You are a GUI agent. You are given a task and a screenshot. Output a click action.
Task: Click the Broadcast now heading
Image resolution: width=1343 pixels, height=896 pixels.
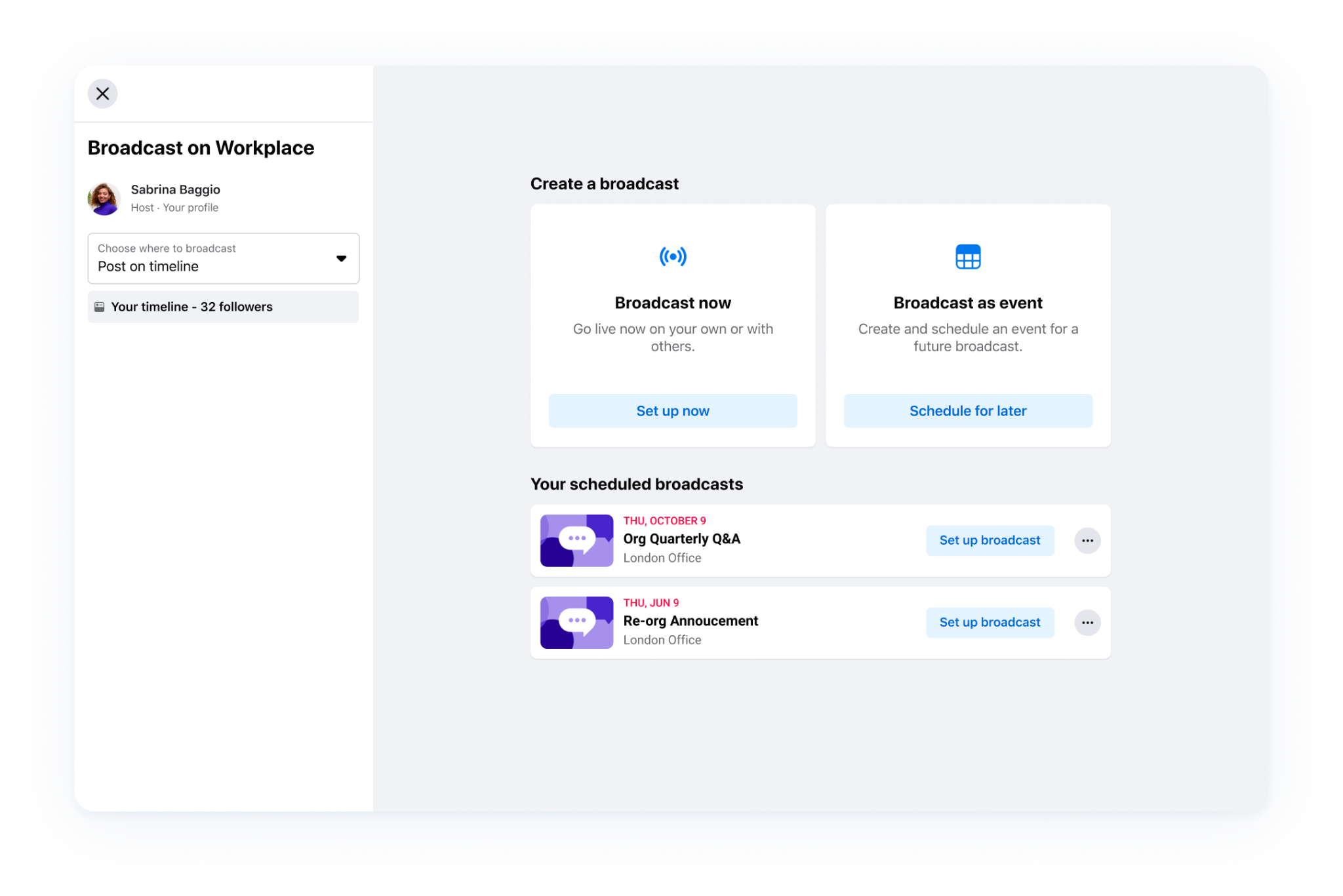tap(673, 303)
